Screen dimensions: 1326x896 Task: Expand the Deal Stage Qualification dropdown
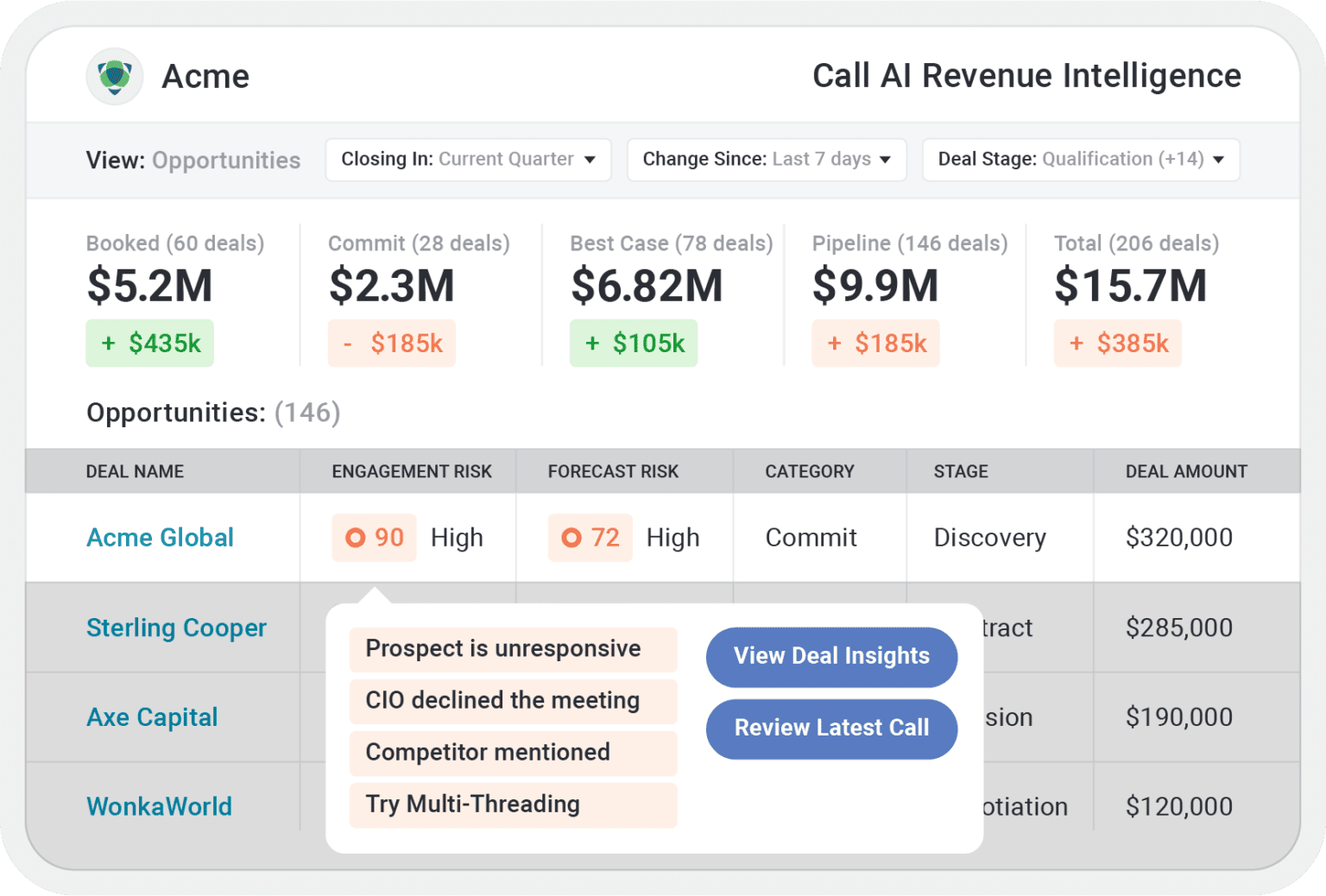[1080, 160]
